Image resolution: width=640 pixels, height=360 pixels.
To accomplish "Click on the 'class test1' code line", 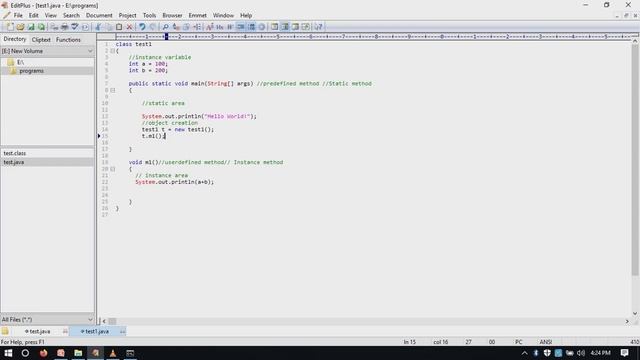I will point(134,44).
